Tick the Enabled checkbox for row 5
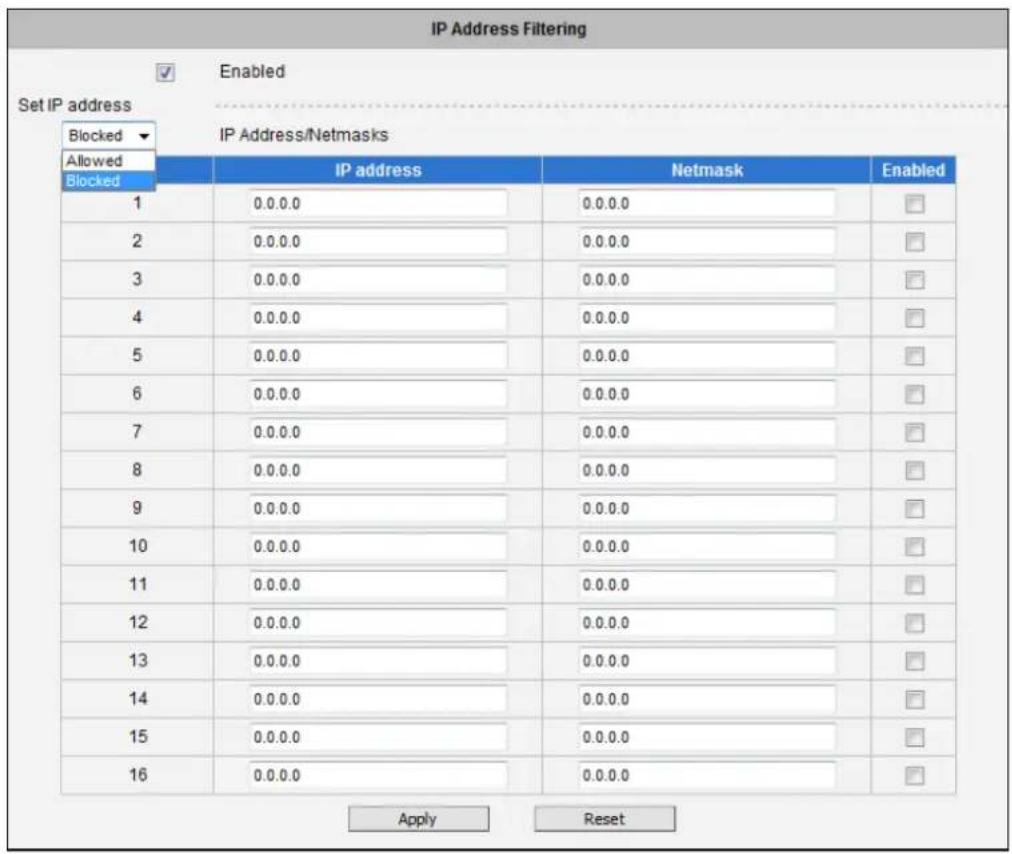This screenshot has width=1012, height=854. [x=914, y=356]
